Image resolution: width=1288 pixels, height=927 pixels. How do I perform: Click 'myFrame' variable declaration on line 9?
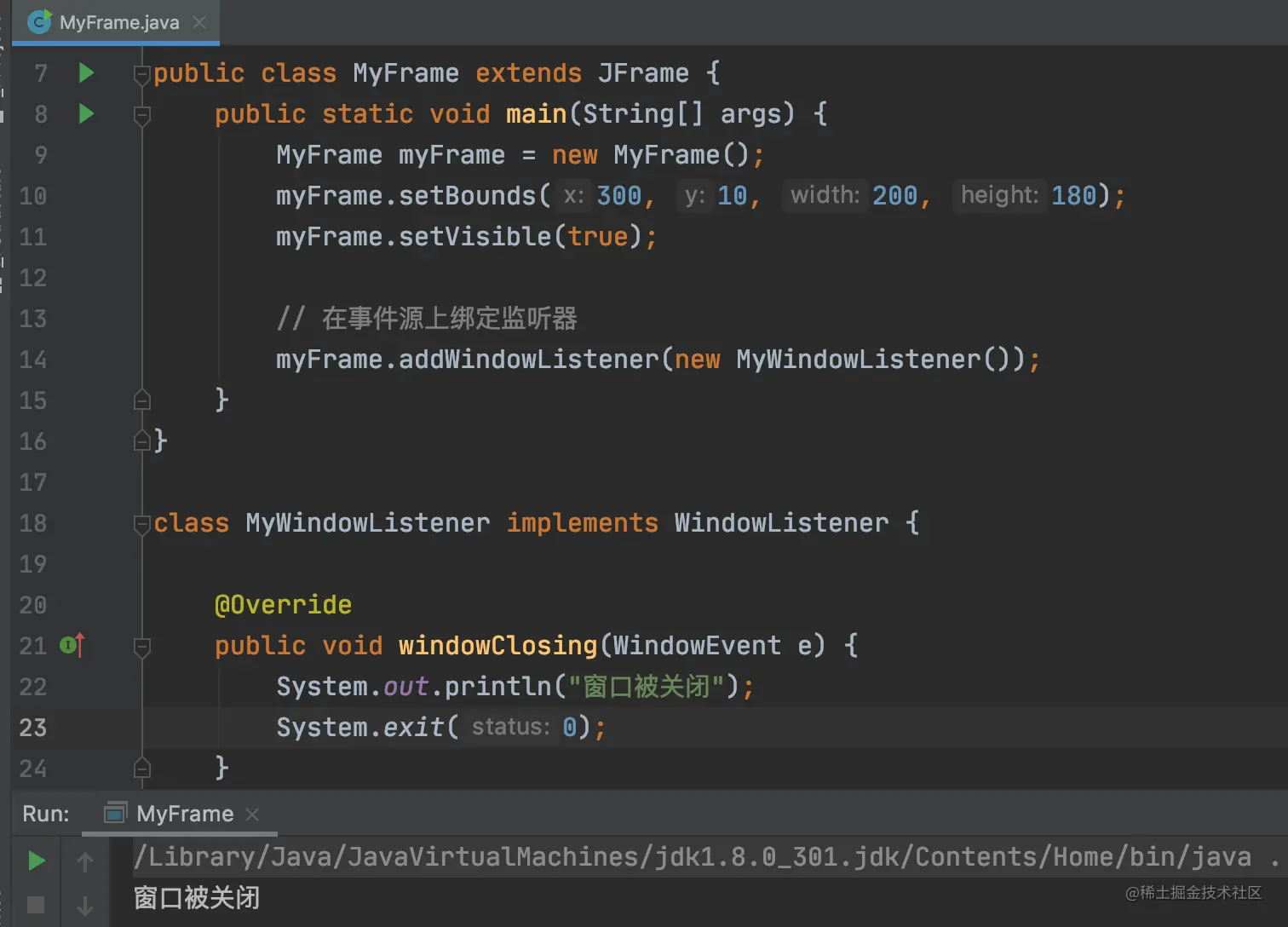(451, 154)
